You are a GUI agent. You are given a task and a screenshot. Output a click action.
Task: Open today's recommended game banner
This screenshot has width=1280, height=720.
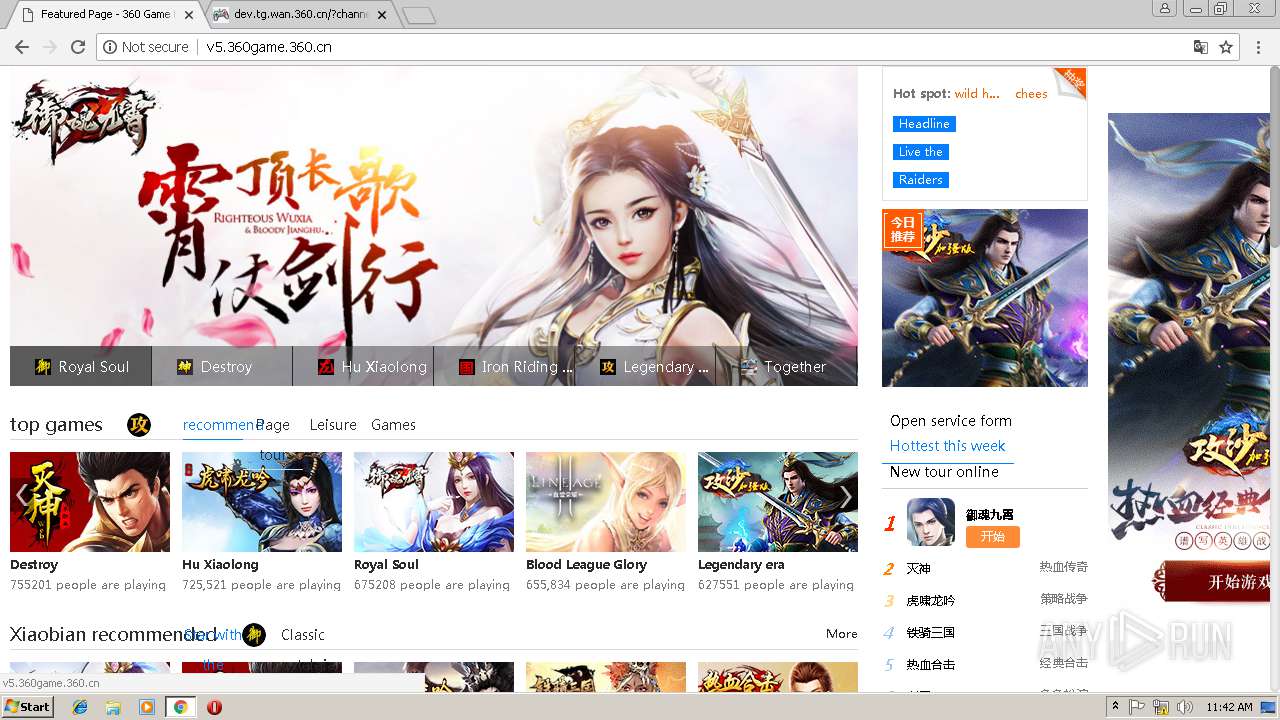point(985,298)
